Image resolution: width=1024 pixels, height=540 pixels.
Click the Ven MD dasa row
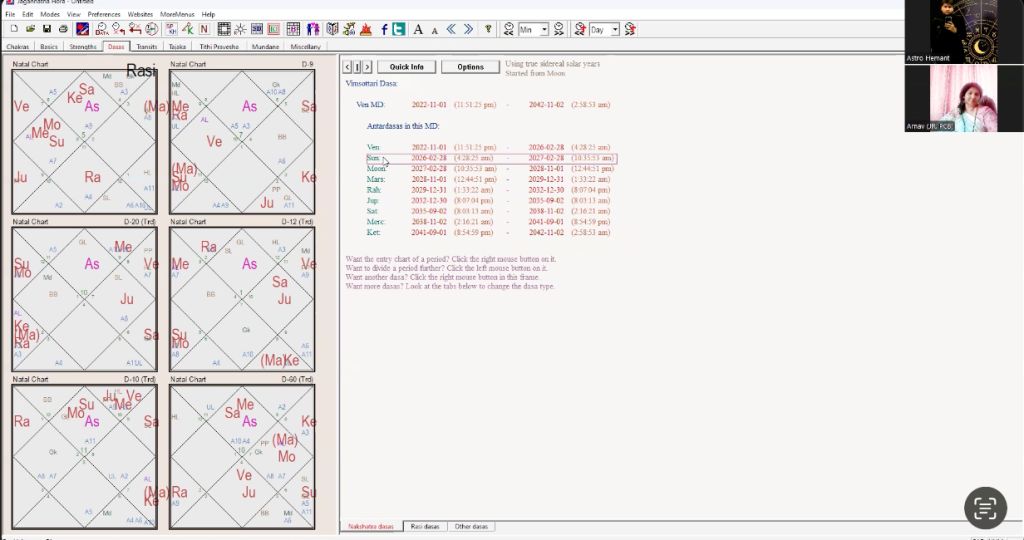[x=483, y=104]
